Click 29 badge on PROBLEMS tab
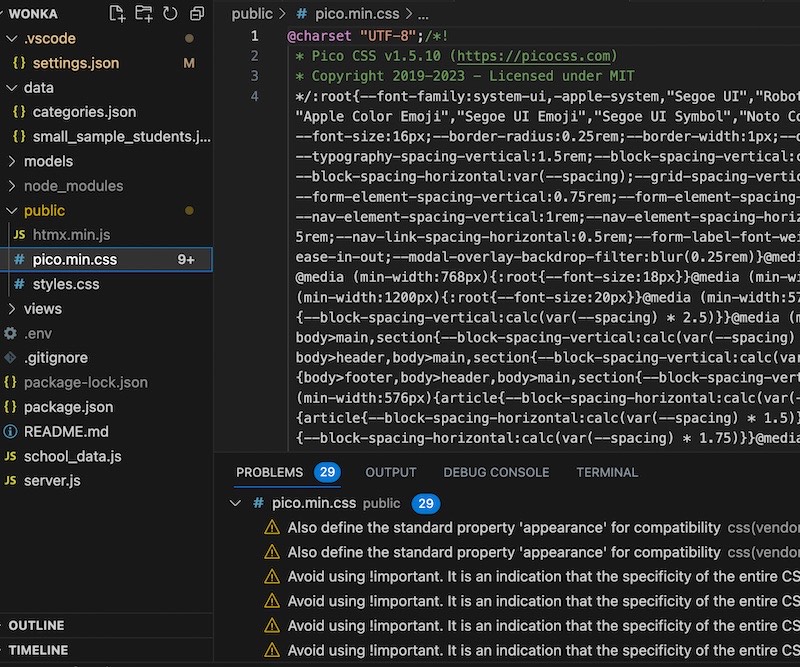This screenshot has height=667, width=800. pyautogui.click(x=328, y=472)
